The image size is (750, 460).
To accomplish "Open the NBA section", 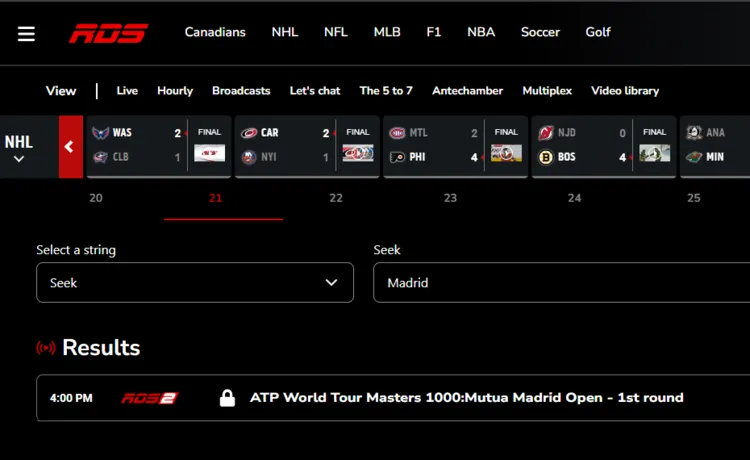I will [x=481, y=32].
